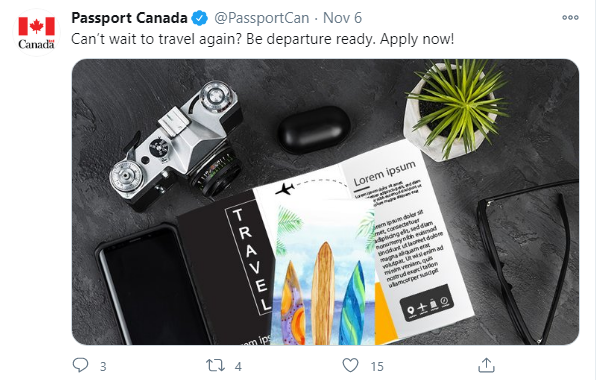Retweet this Passport Canada tweet
Viewport: 596px width, 380px height.
[x=215, y=366]
